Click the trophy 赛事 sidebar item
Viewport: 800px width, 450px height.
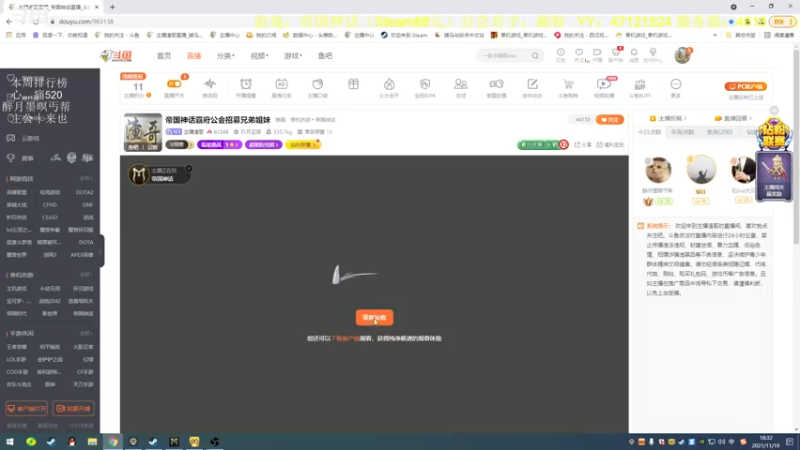(x=20, y=158)
